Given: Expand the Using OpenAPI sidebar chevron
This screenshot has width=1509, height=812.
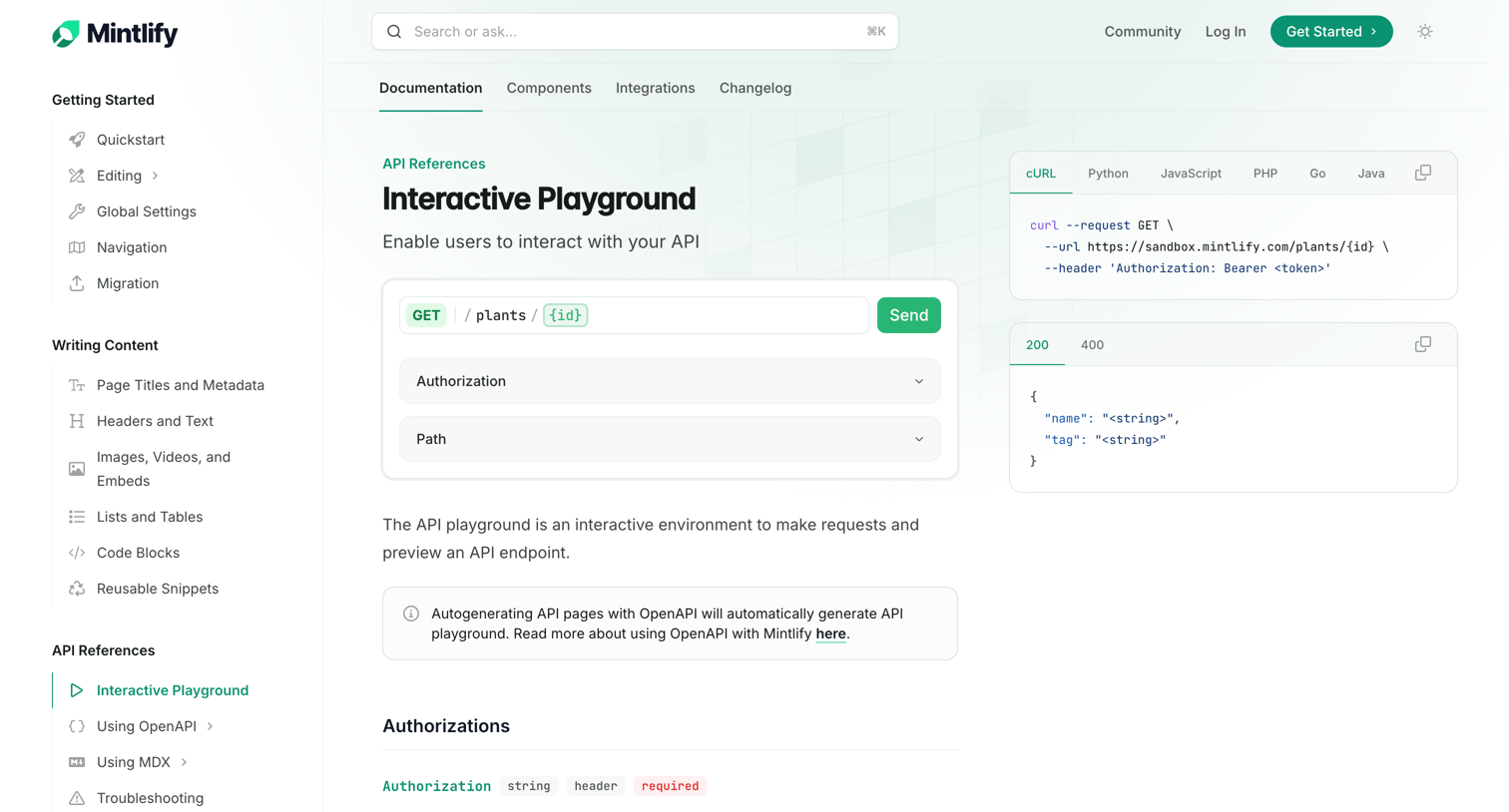Looking at the screenshot, I should [210, 726].
